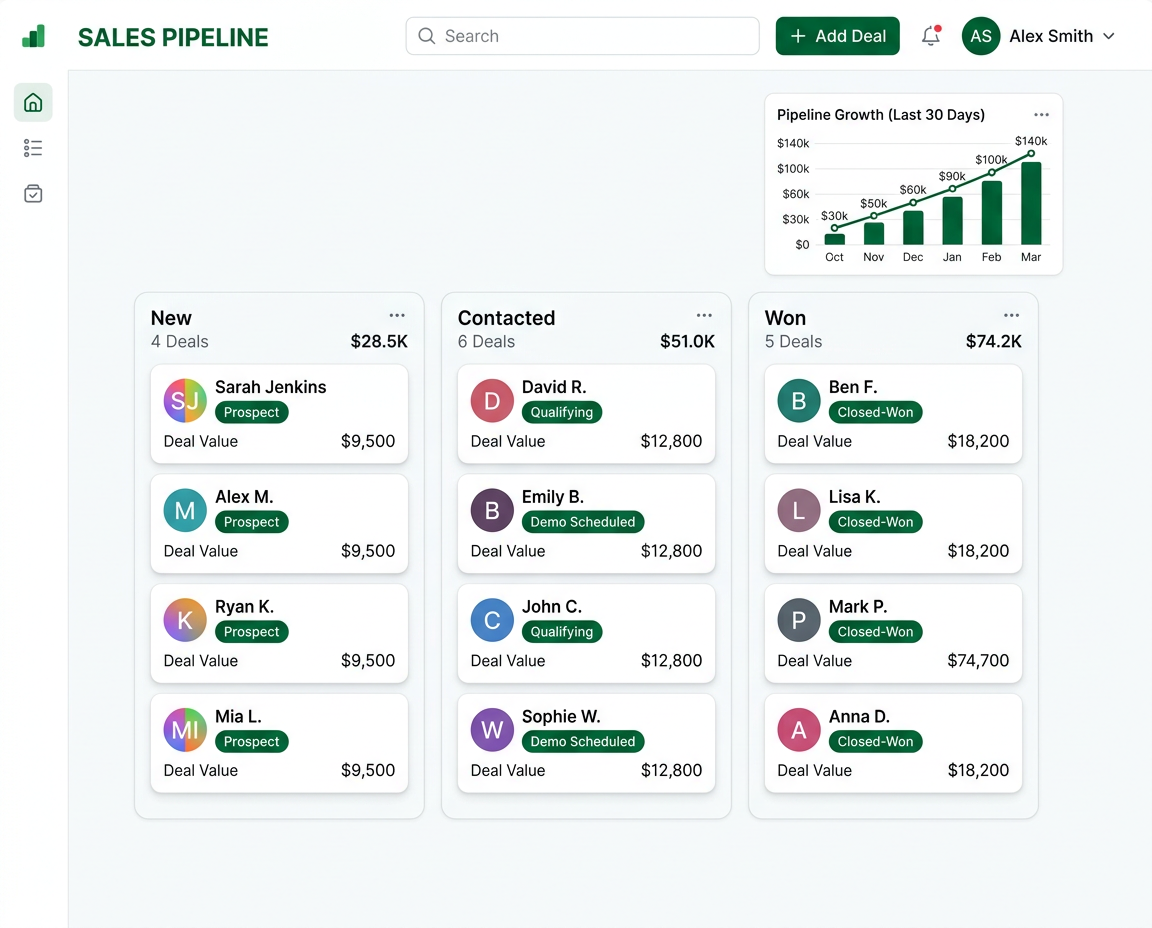Click the SALES PIPELINE heading
The width and height of the screenshot is (1152, 928).
[173, 37]
